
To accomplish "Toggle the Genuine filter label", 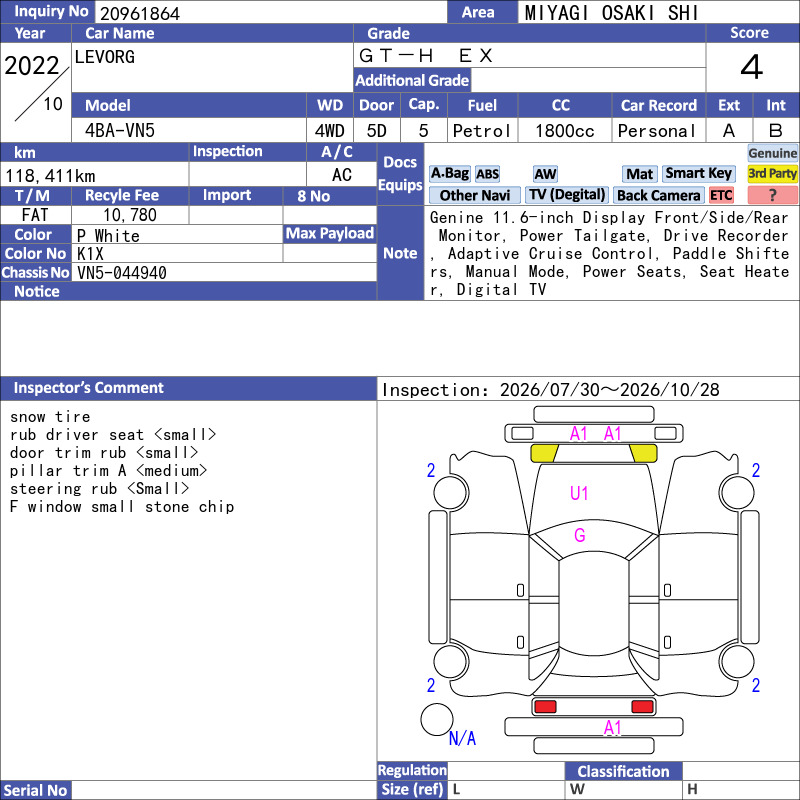I will 772,153.
